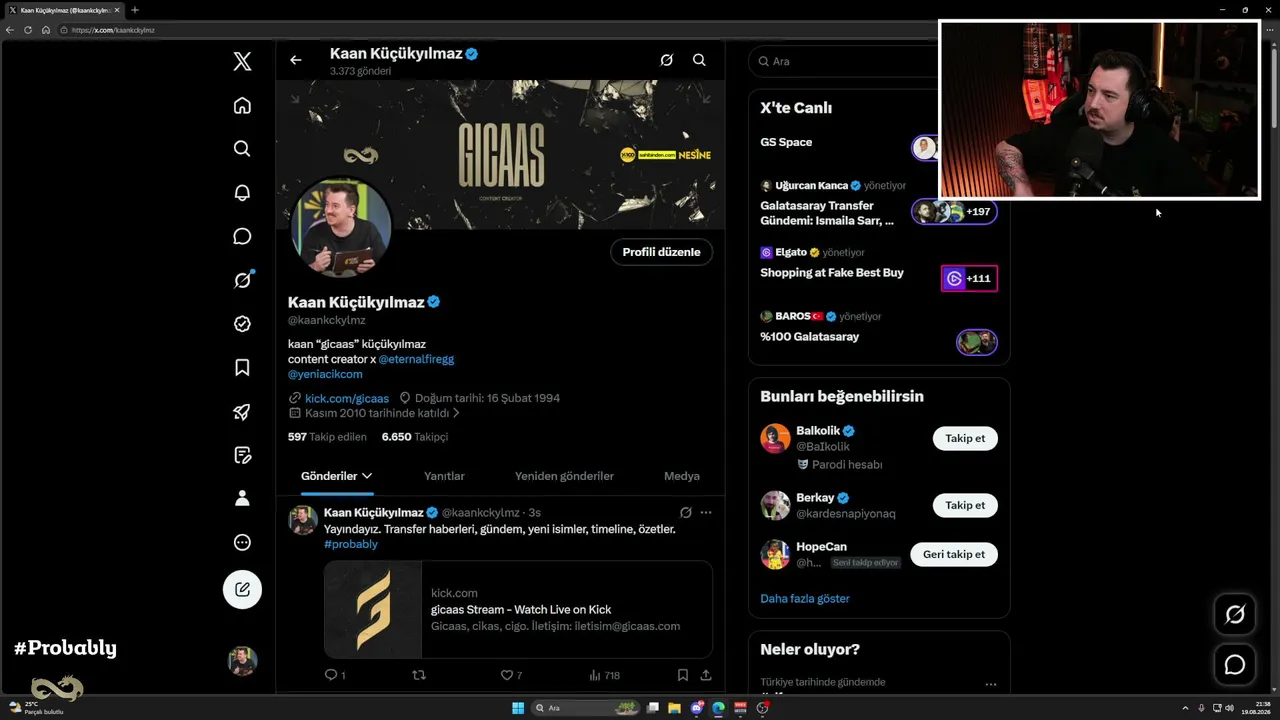Open Messages chat bubble icon in sidebar
The image size is (1280, 720).
tap(242, 236)
